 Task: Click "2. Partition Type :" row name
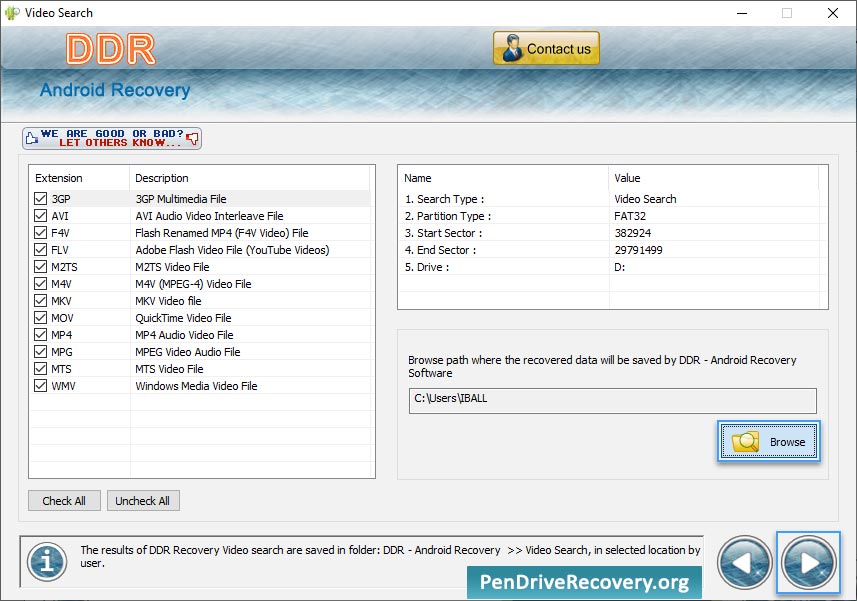[x=448, y=216]
